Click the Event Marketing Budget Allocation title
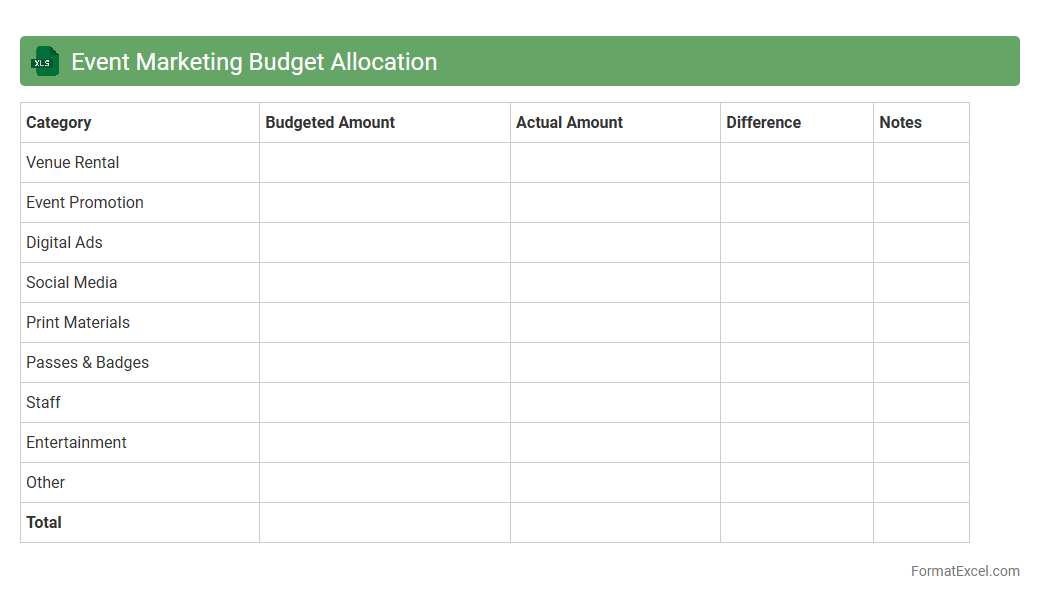This screenshot has height=600, width=1040. 254,62
